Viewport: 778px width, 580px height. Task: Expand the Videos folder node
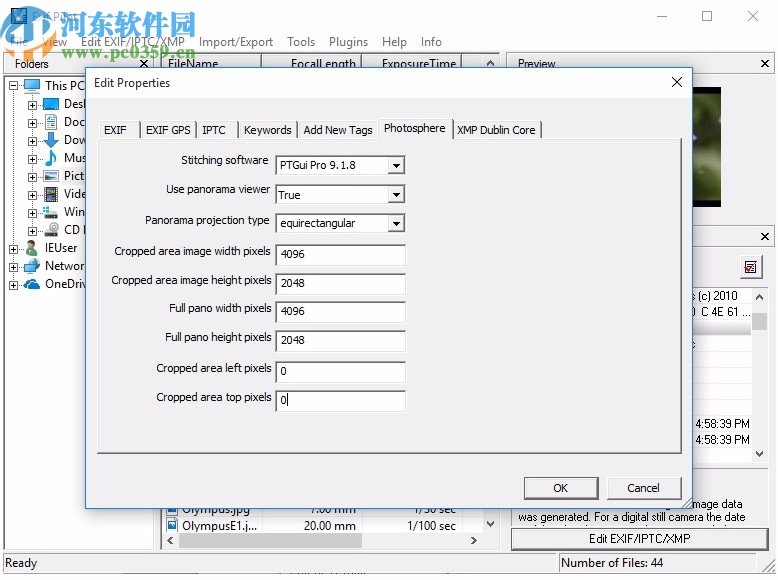point(32,195)
